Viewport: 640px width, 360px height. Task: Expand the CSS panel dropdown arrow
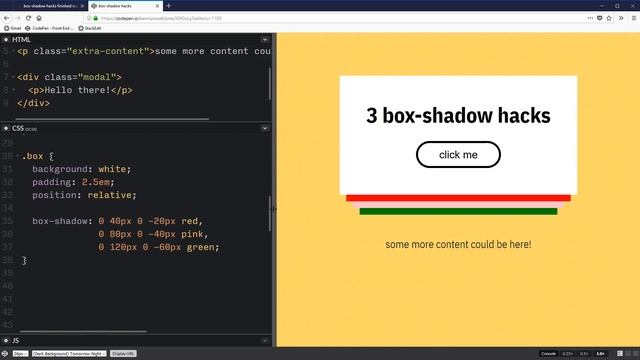pos(265,128)
